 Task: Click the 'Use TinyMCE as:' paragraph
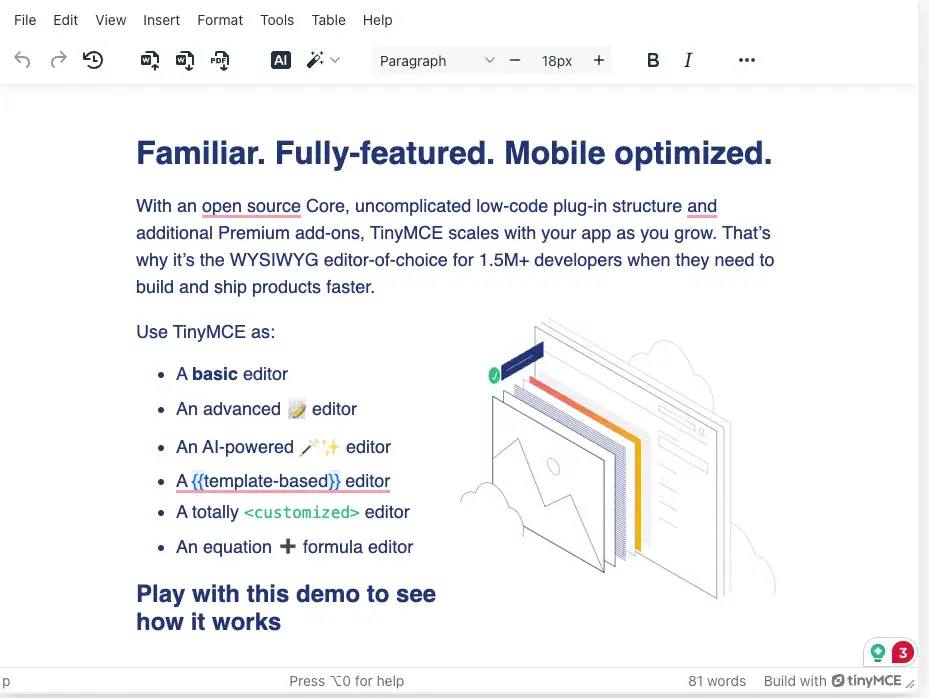206,332
